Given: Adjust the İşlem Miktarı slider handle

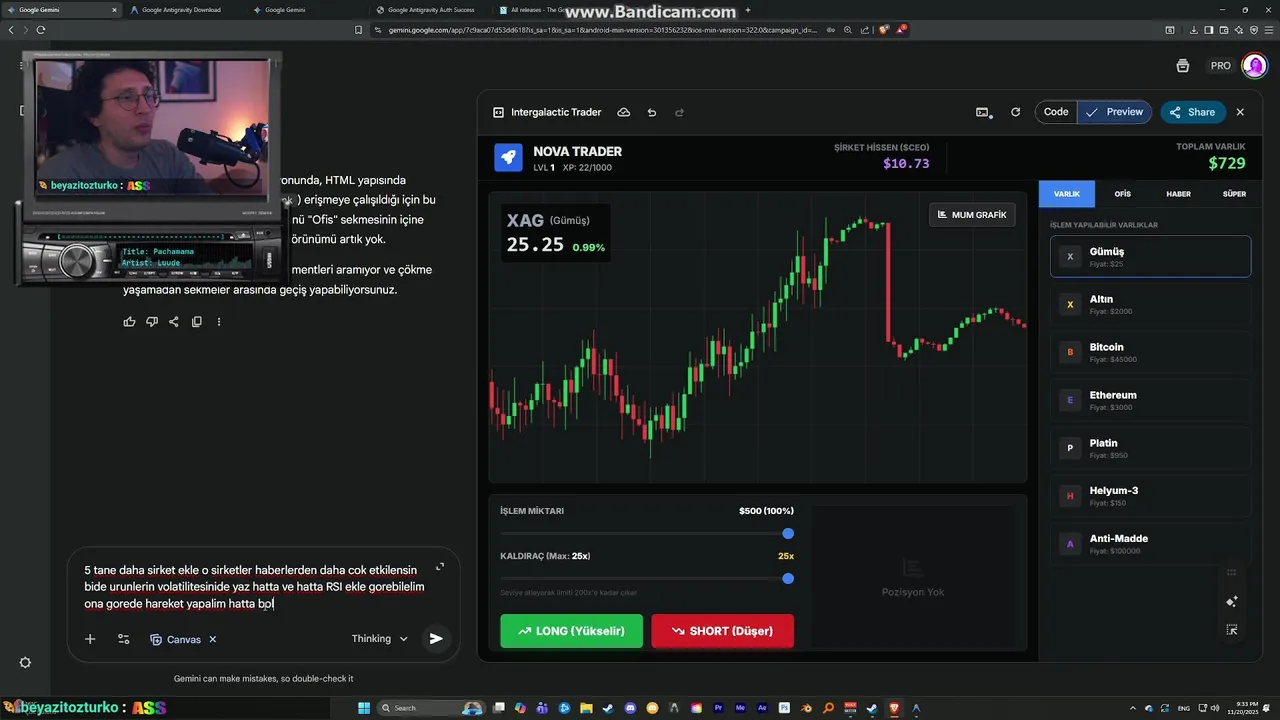Looking at the screenshot, I should click(x=788, y=534).
